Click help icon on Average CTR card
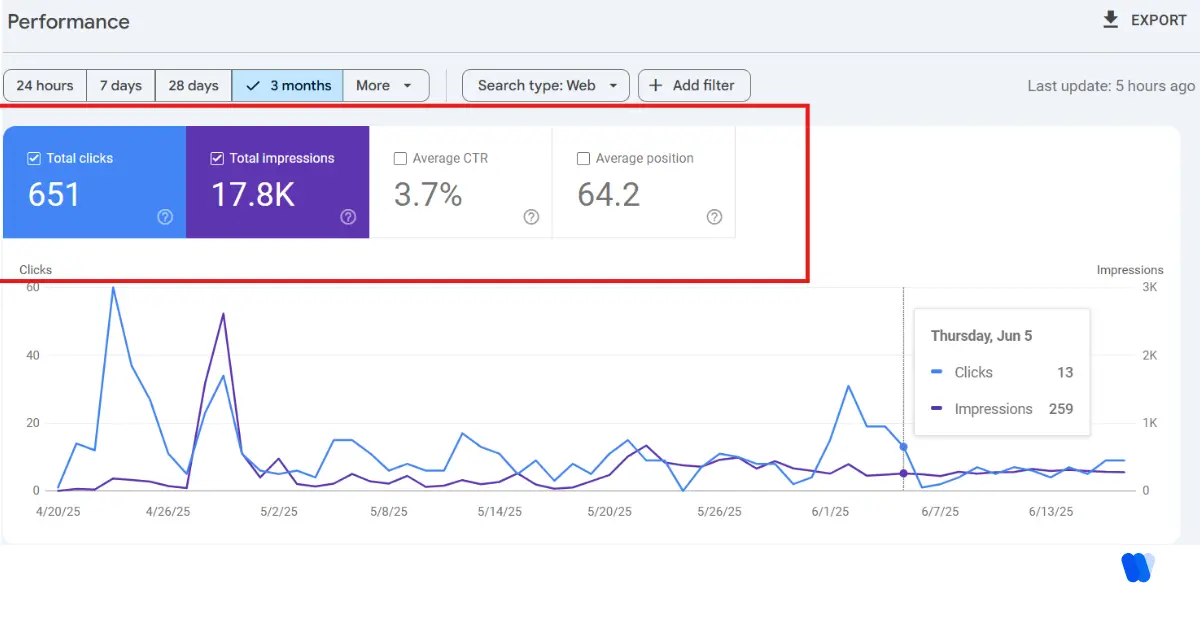The width and height of the screenshot is (1200, 630). 531,217
